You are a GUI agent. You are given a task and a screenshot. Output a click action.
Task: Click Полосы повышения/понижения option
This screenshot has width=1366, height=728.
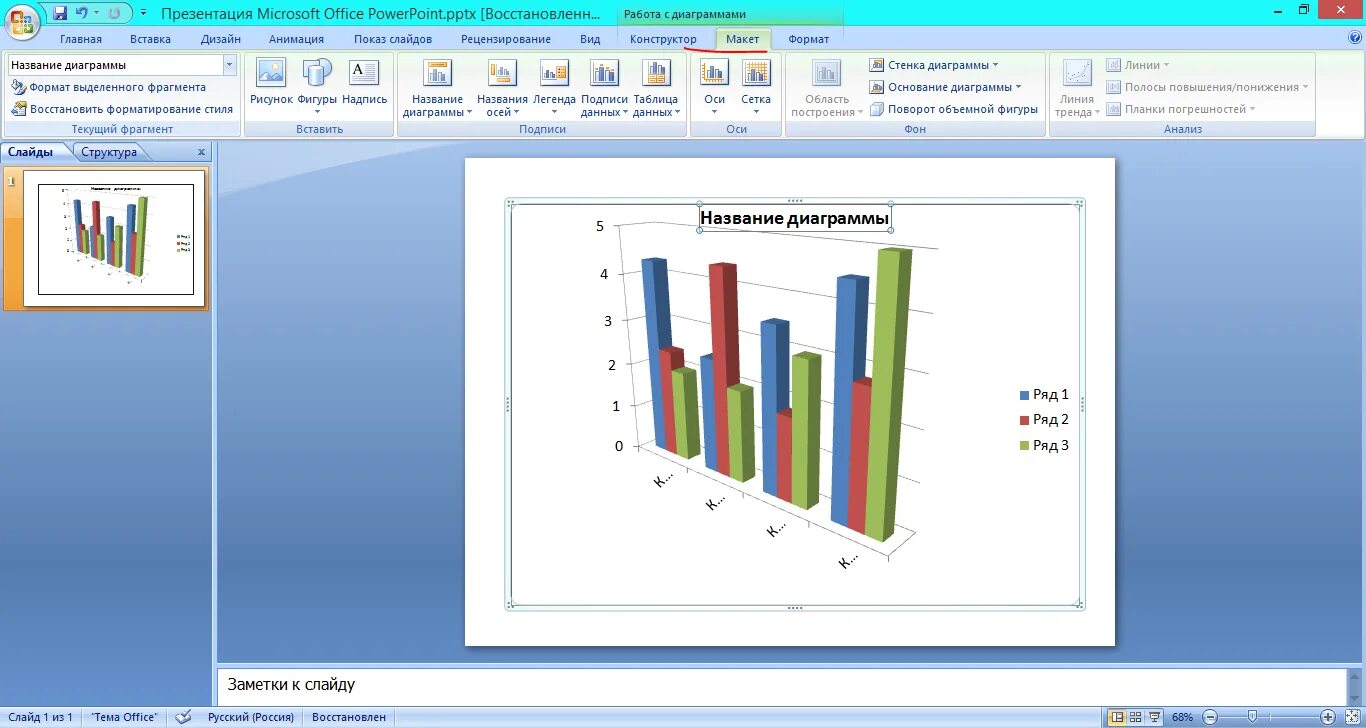[x=1207, y=87]
